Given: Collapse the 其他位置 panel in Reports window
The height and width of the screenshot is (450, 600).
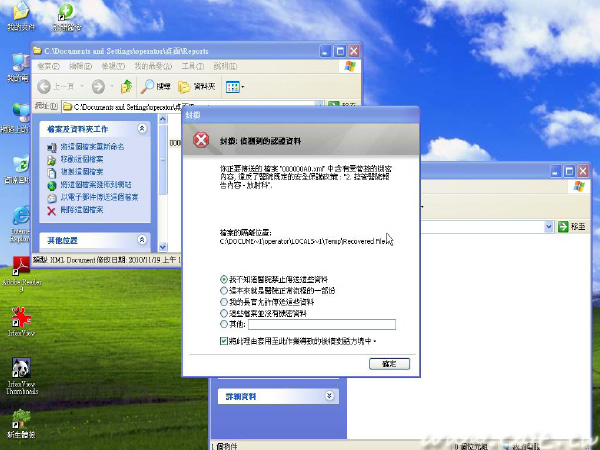Looking at the screenshot, I should [142, 240].
